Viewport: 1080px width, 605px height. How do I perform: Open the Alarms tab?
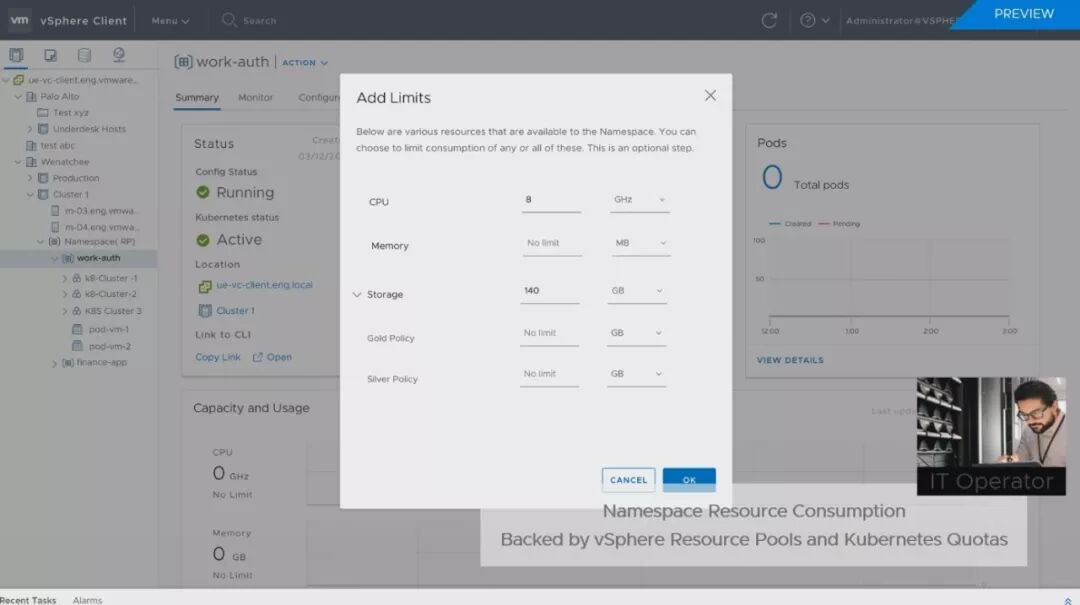point(87,600)
